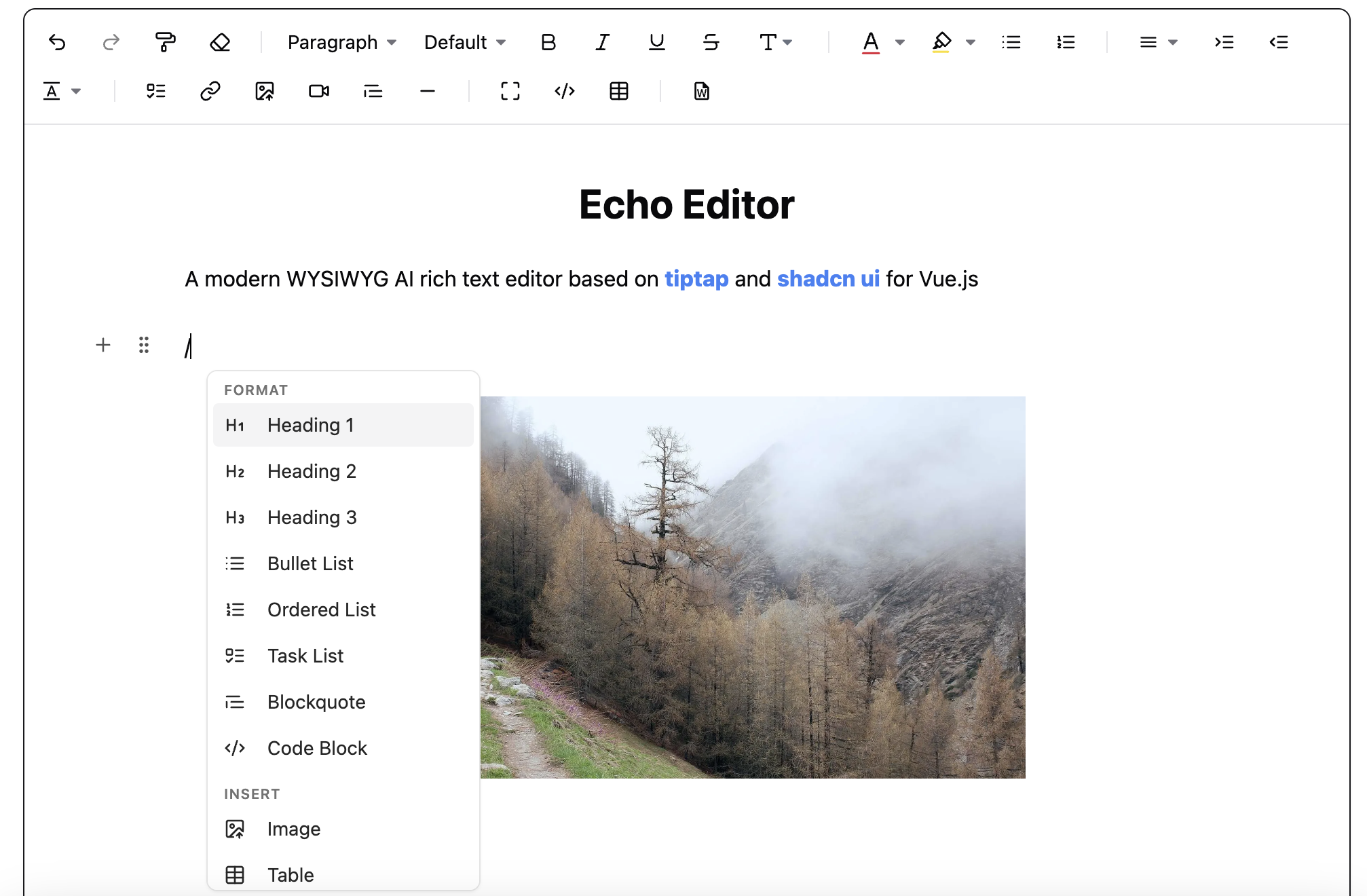Click the red text color A swatch
1367x896 pixels.
871,42
